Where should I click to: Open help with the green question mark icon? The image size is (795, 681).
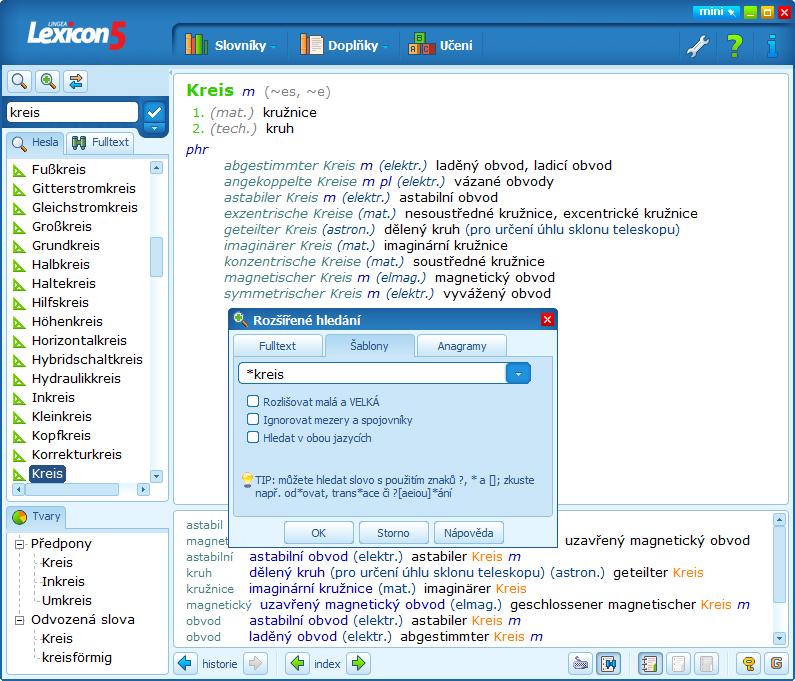click(735, 46)
